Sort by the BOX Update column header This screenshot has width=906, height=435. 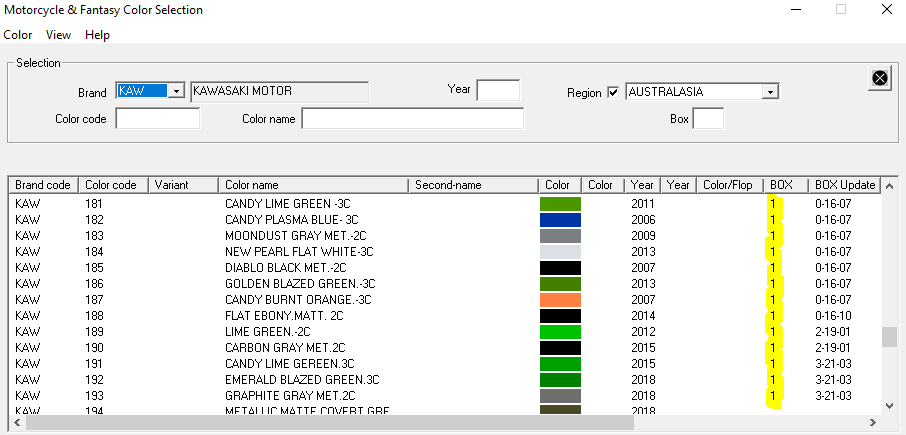(x=844, y=185)
